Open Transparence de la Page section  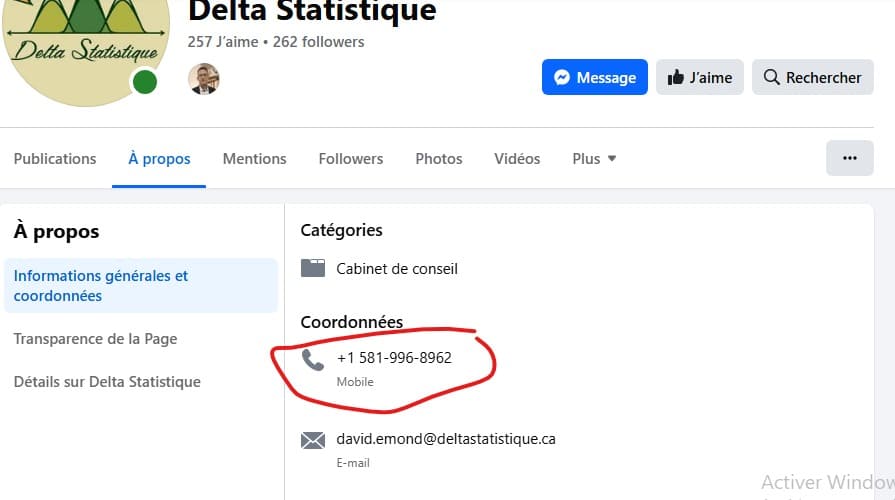95,339
